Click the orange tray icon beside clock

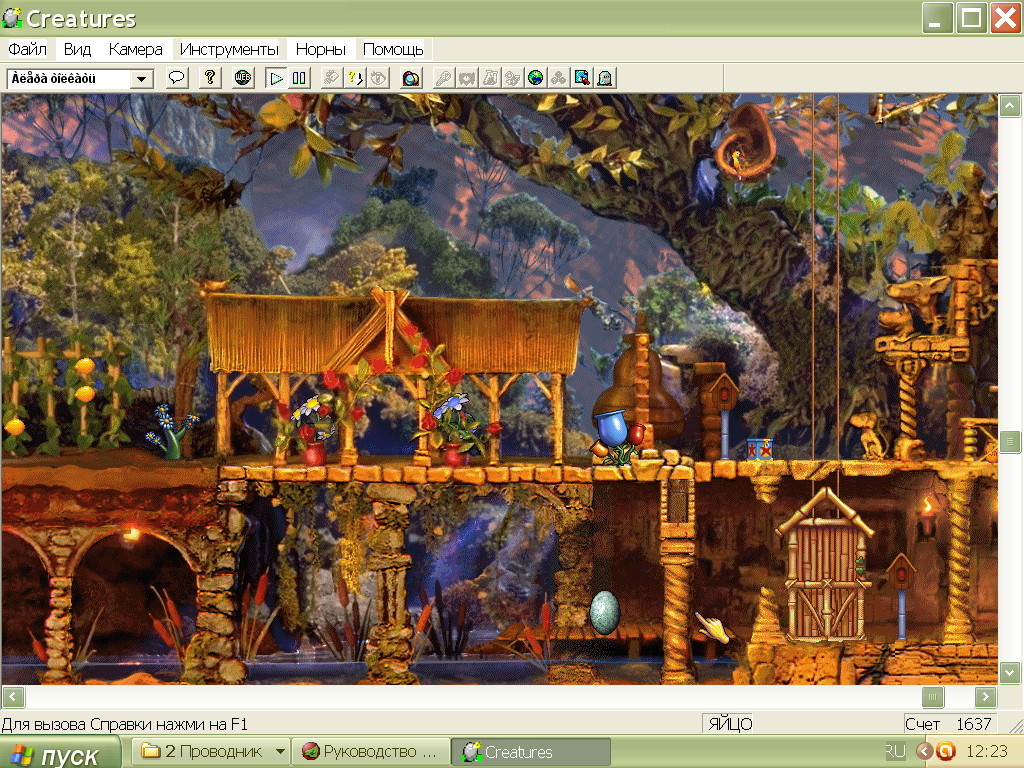click(945, 751)
